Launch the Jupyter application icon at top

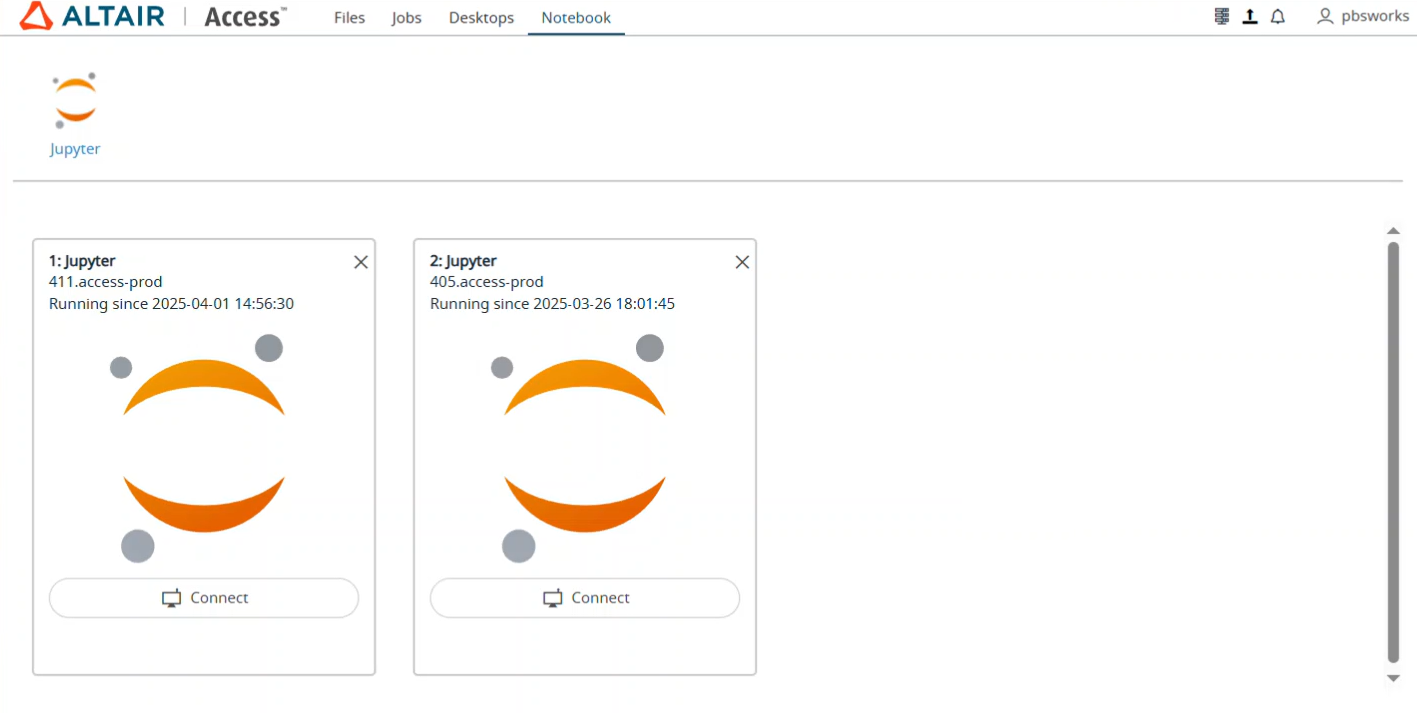click(x=75, y=100)
